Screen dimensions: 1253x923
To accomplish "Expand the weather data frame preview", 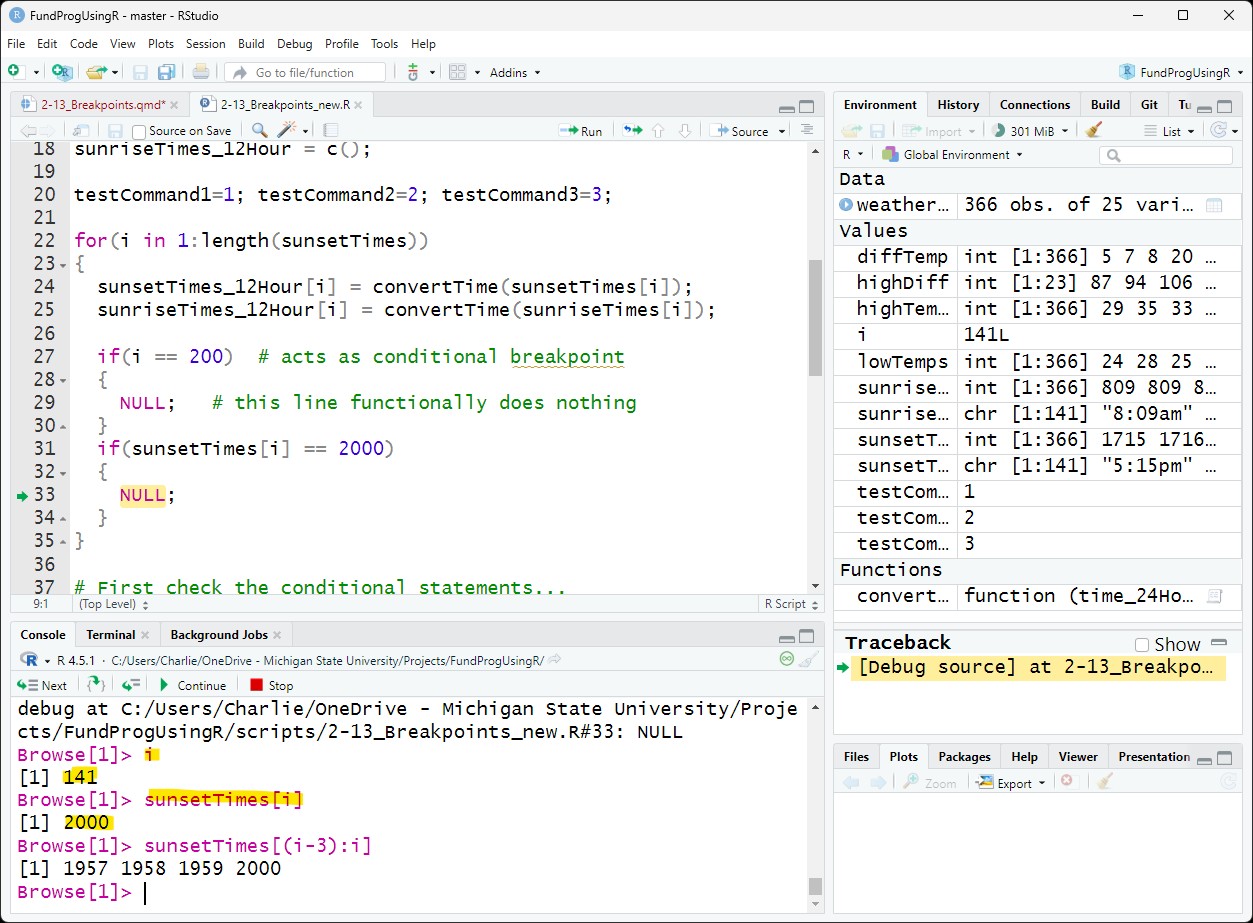I will [846, 205].
